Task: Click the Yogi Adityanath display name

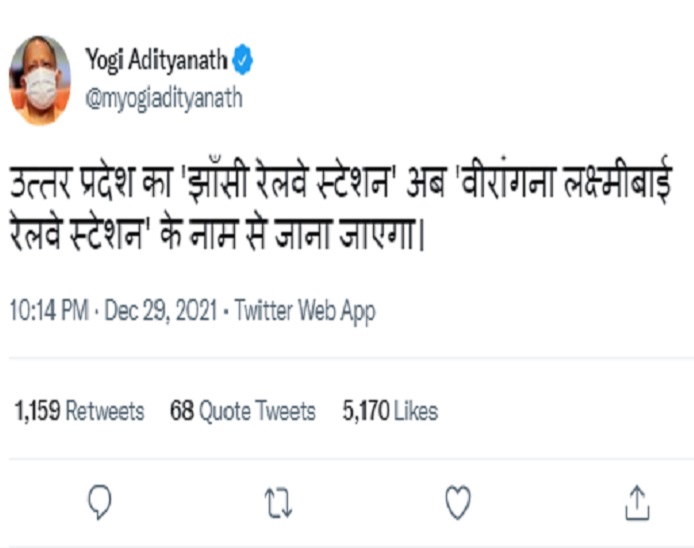Action: click(x=156, y=62)
